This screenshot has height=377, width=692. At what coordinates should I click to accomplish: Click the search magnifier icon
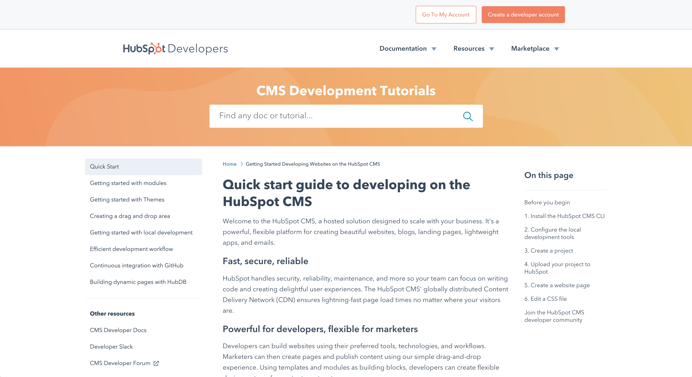click(467, 116)
